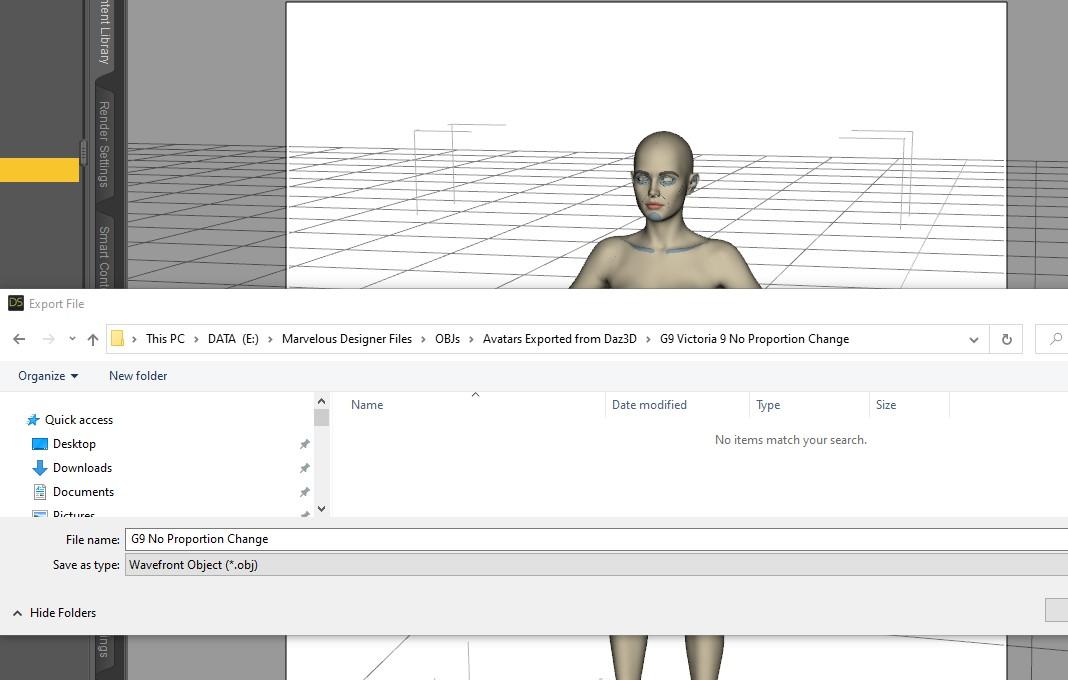Click breadcrumb chevron after This PC
1068x680 pixels.
point(196,339)
